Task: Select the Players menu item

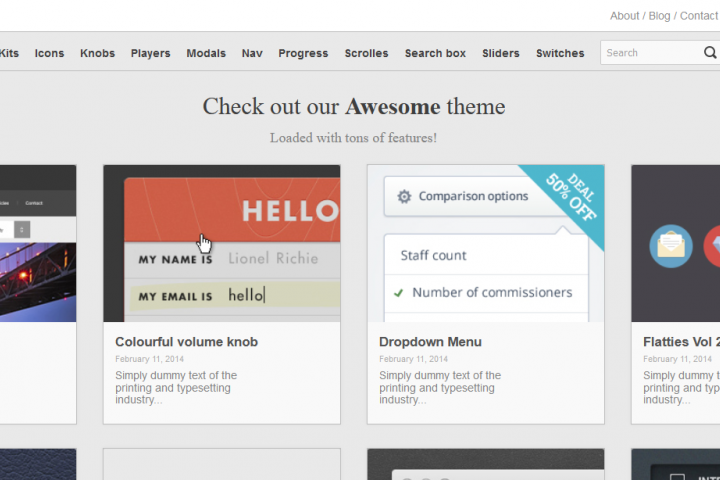Action: [x=150, y=53]
